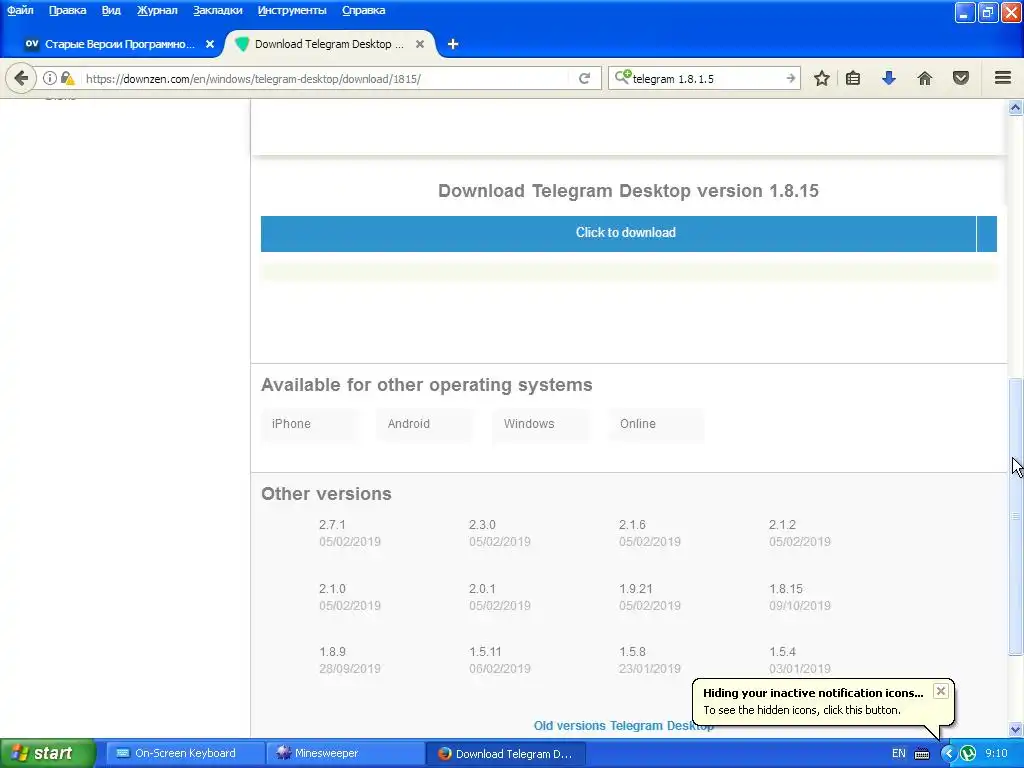The image size is (1024, 768).
Task: Go to the home page icon
Action: (x=925, y=78)
